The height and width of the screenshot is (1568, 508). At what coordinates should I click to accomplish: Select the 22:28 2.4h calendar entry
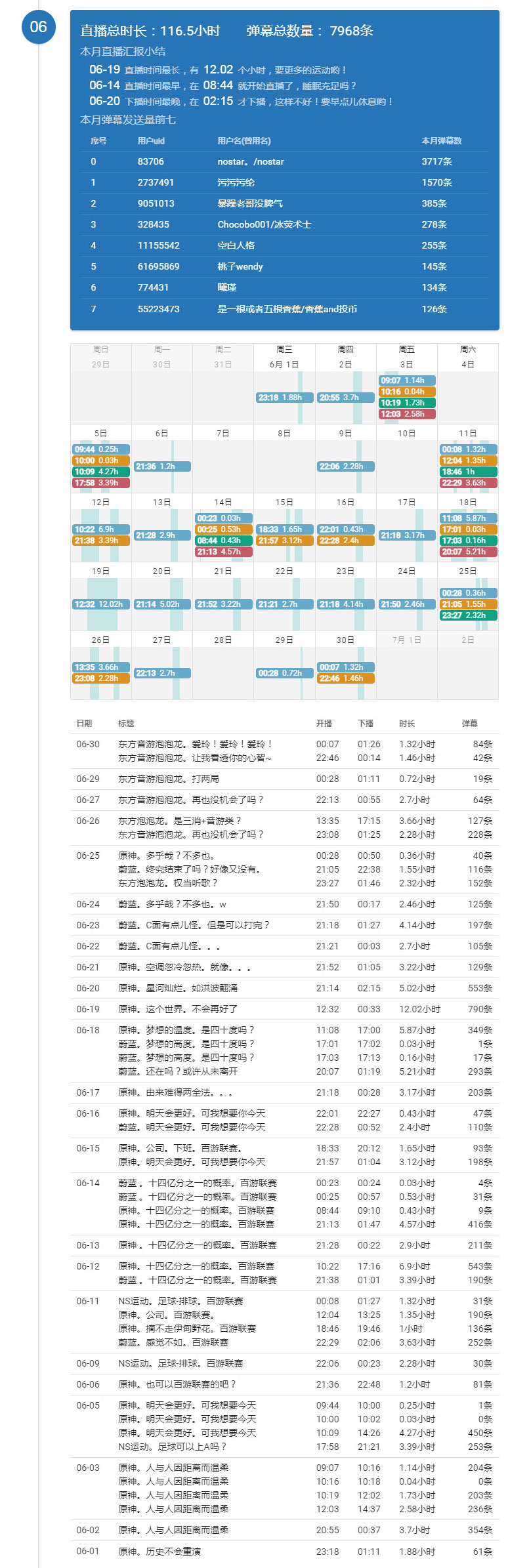click(346, 541)
